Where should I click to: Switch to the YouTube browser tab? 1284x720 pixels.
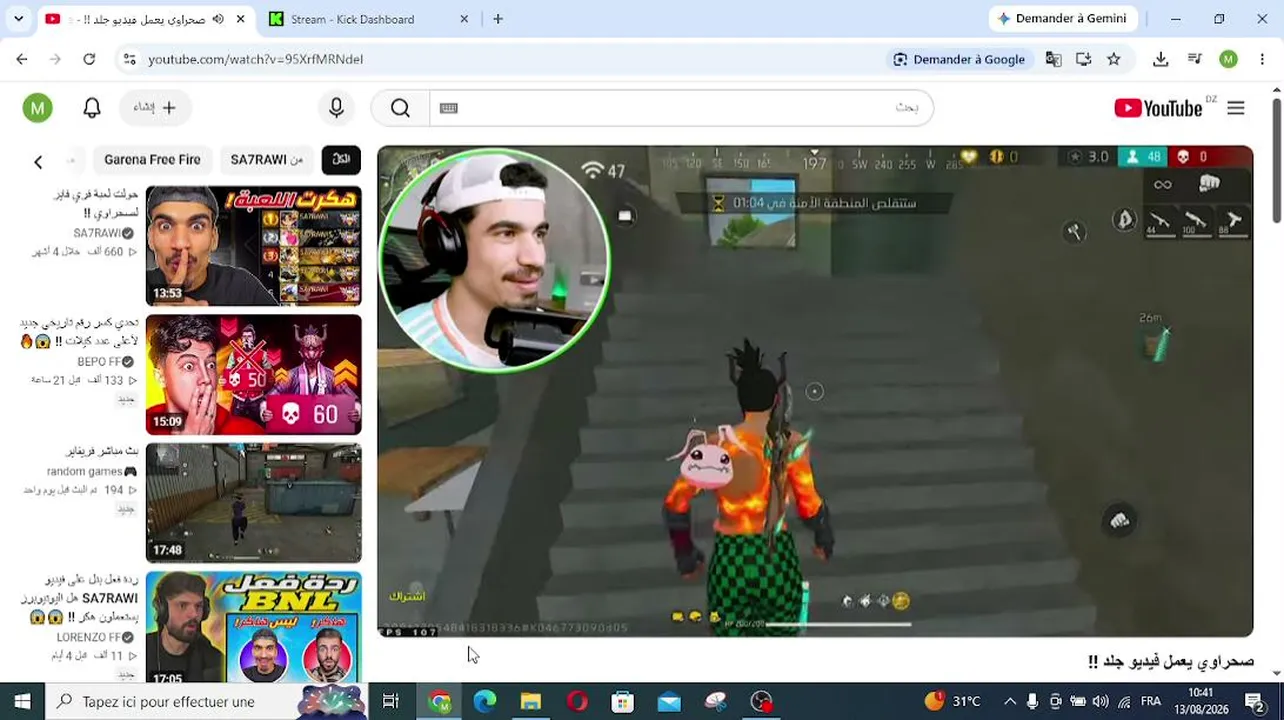click(148, 19)
